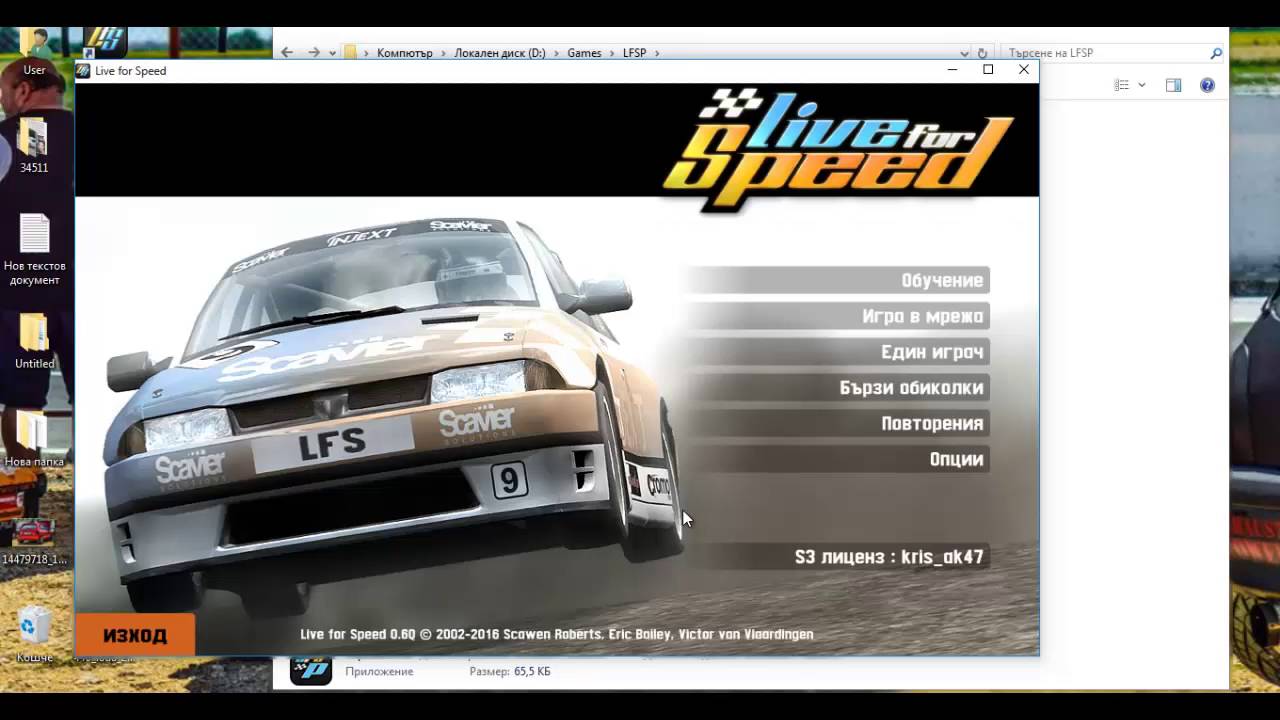Image resolution: width=1280 pixels, height=720 pixels.
Task: Click the S3 лиценз kris_ak47 button
Action: tap(838, 557)
